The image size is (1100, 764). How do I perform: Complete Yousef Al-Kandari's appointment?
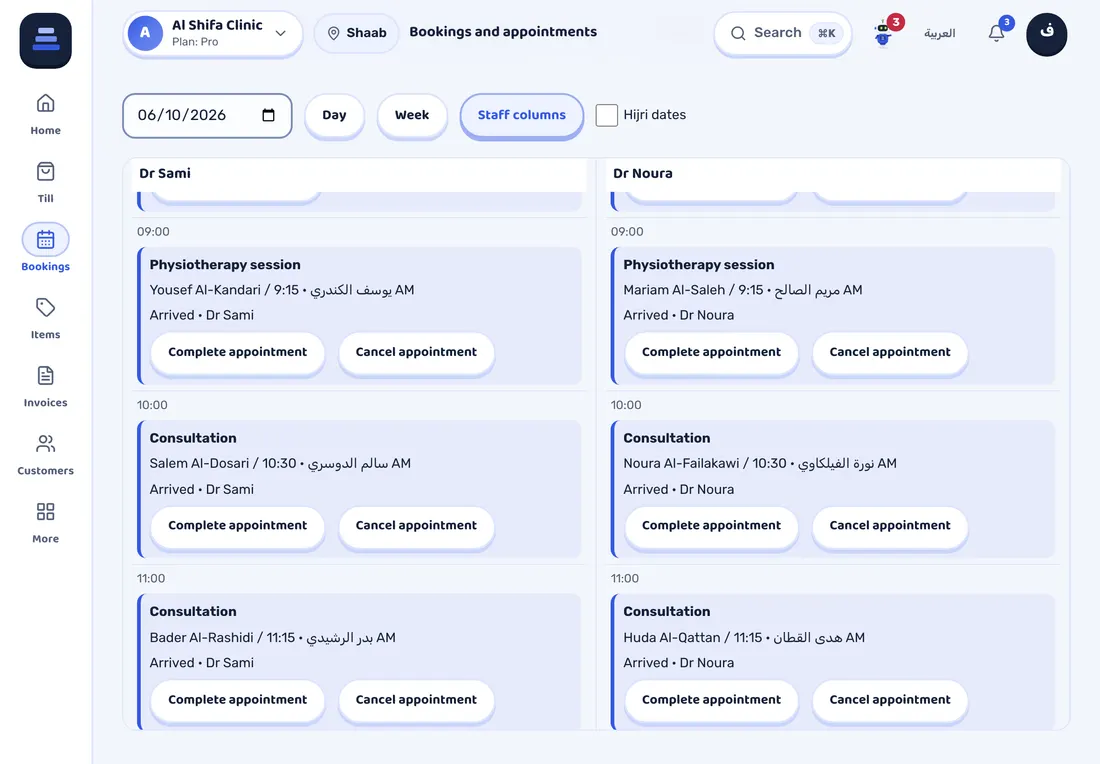(x=238, y=352)
